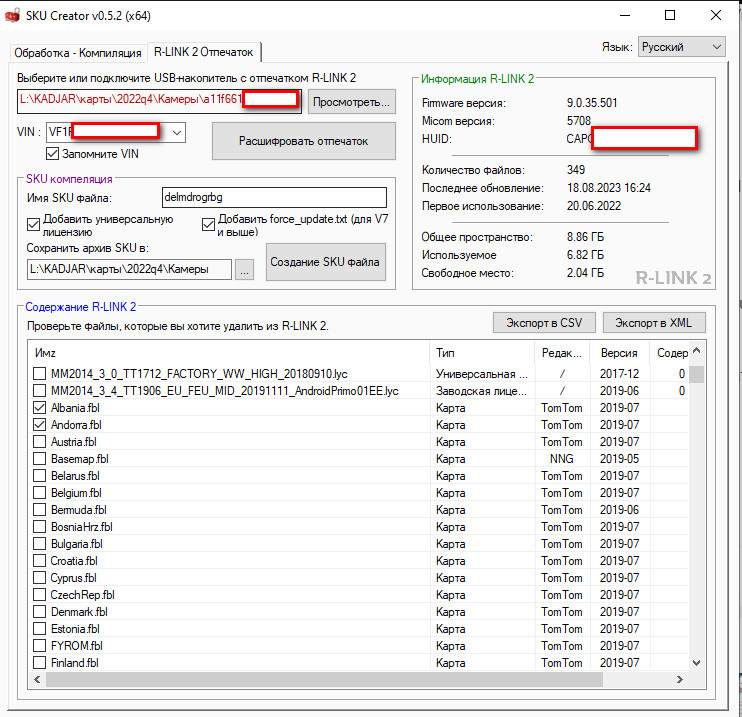Click the vertical scrollbar thumb
Viewport: 742px width, 717px height.
pyautogui.click(x=696, y=374)
